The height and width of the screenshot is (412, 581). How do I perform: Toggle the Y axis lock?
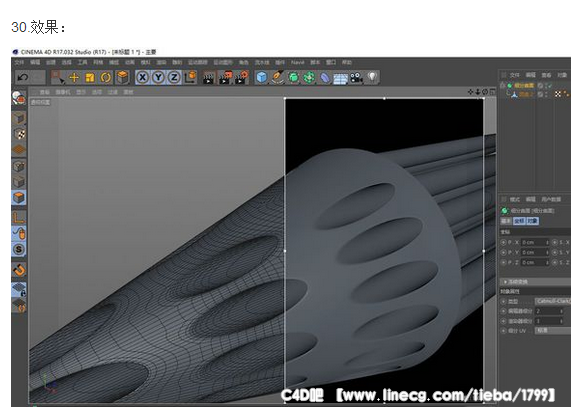(159, 77)
